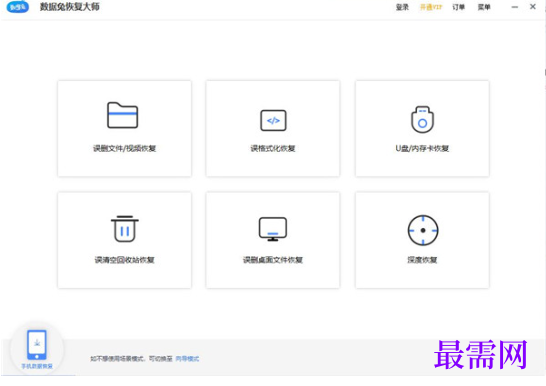Open the phone data recovery icon
Viewport: 546px width, 386px height.
(37, 345)
